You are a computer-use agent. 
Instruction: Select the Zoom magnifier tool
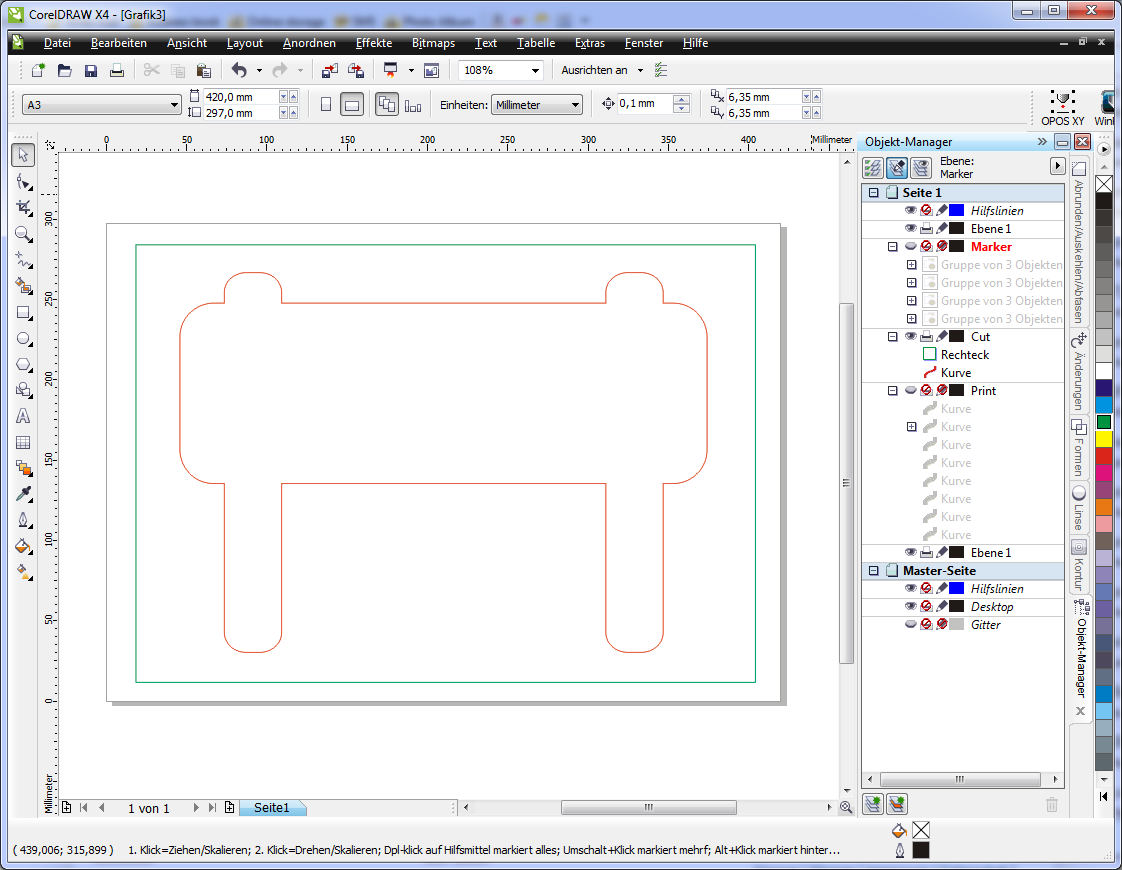(x=24, y=233)
